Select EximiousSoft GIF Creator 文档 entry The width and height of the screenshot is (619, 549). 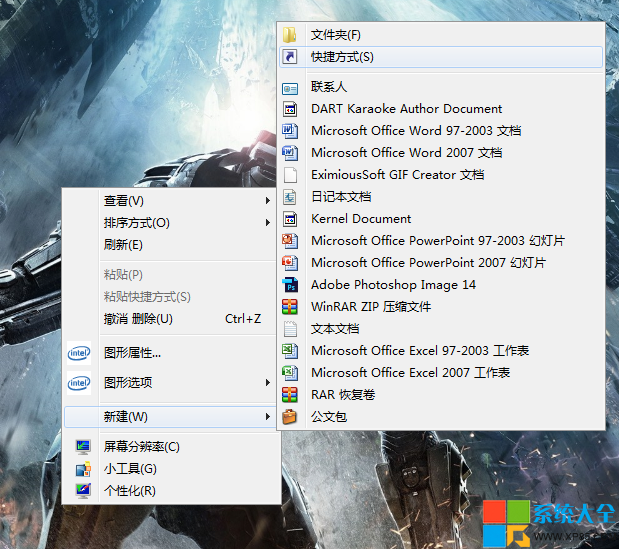[x=441, y=175]
